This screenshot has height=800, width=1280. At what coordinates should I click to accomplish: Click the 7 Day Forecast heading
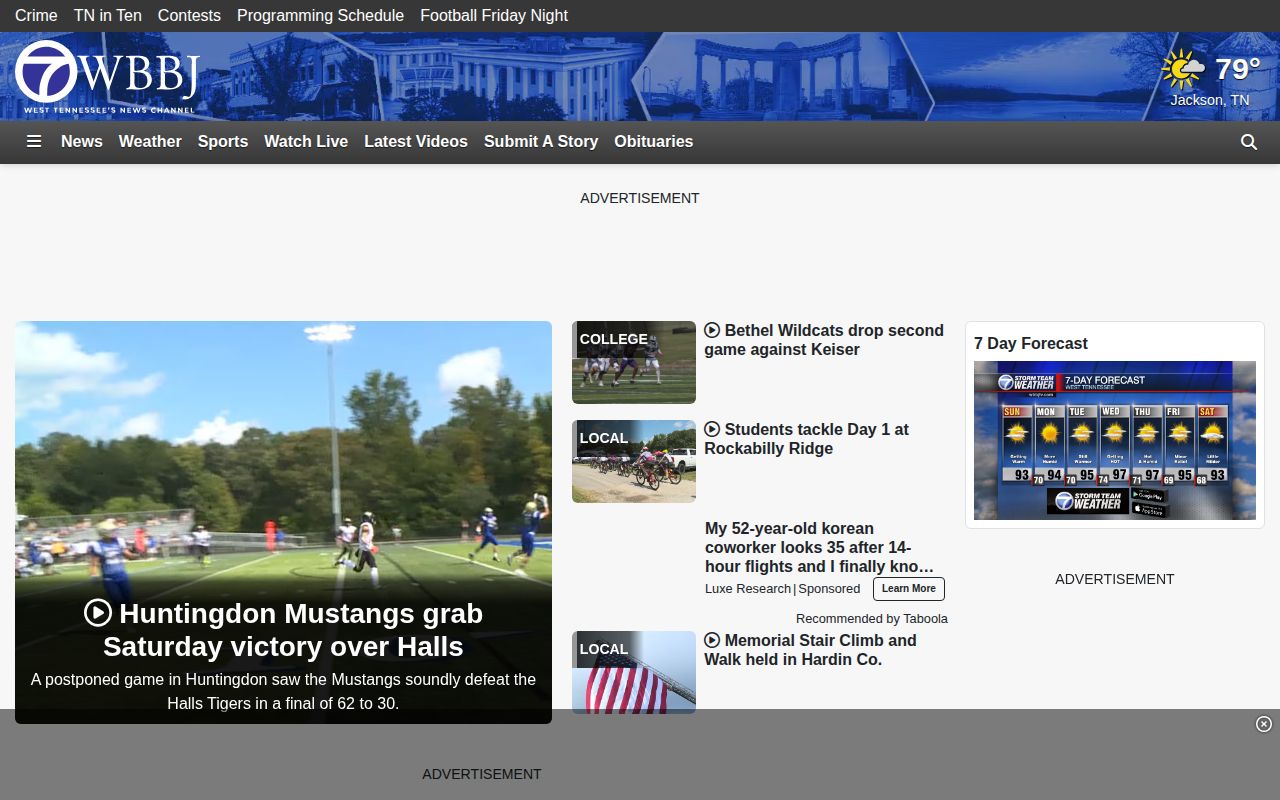pyautogui.click(x=1031, y=343)
